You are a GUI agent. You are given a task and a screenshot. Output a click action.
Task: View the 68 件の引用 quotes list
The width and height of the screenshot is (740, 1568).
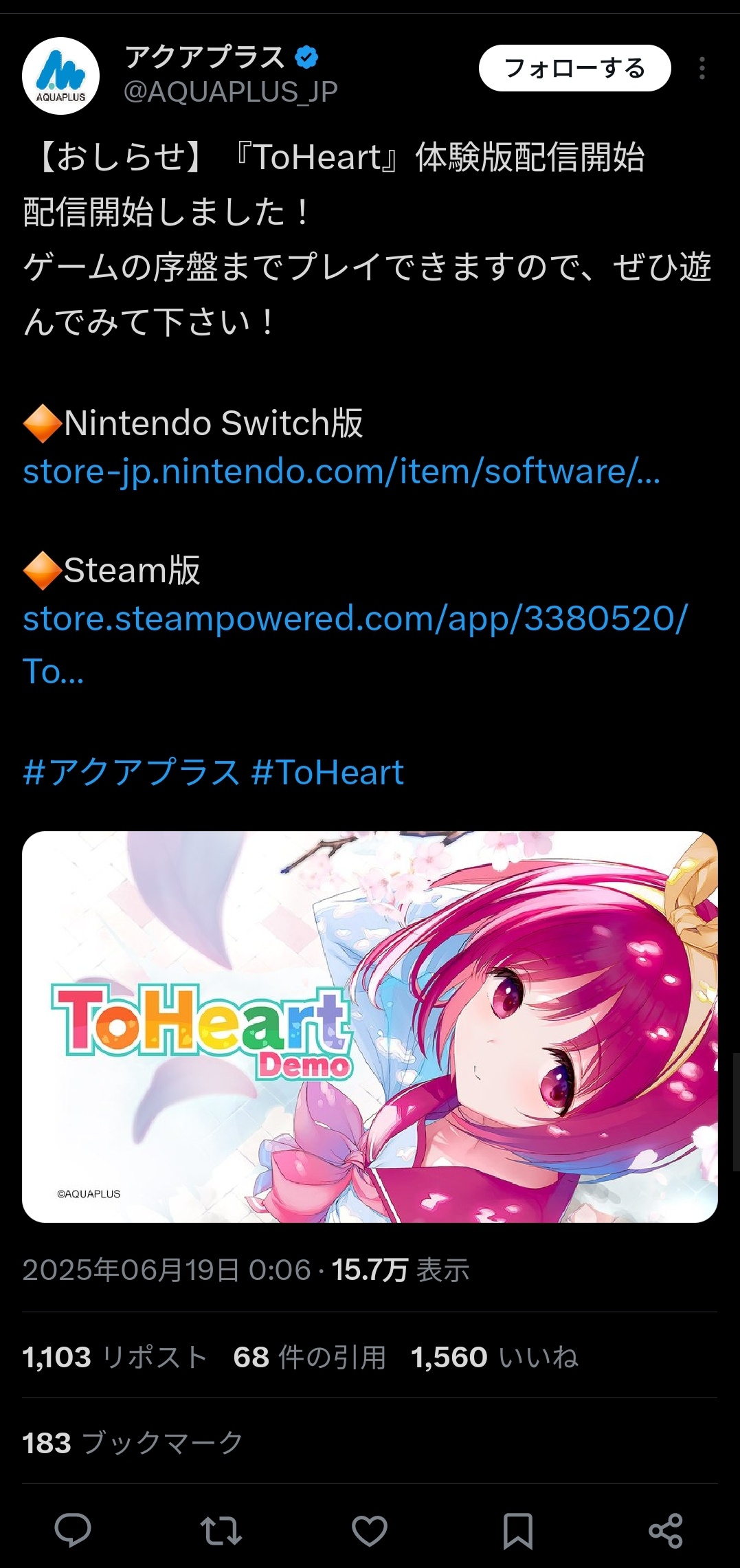coord(309,1357)
